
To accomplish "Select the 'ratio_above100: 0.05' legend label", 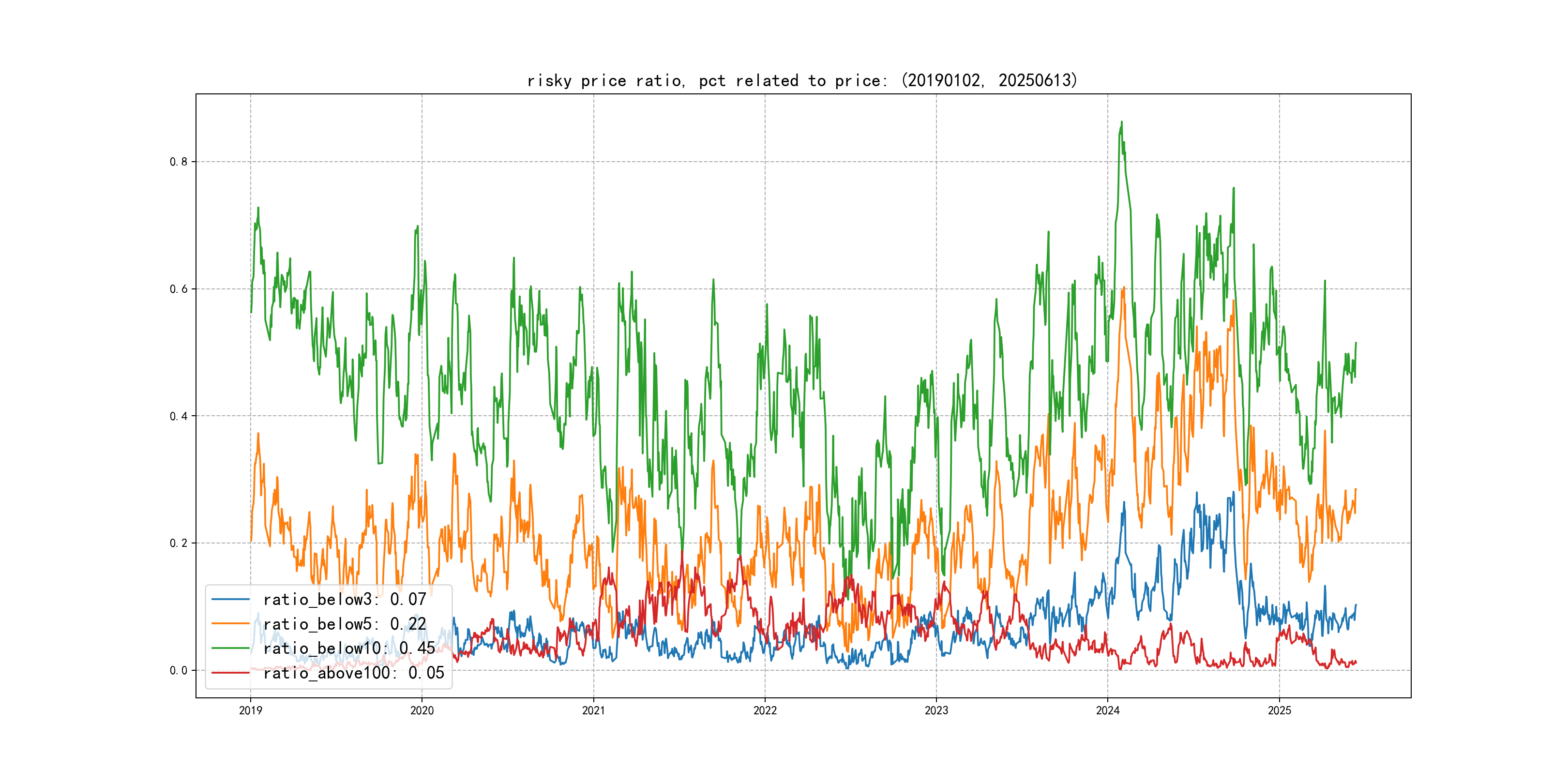I will (354, 673).
